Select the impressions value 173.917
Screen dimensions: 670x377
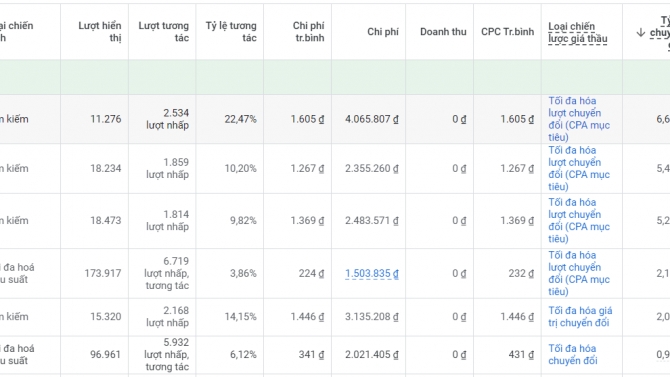[103, 273]
